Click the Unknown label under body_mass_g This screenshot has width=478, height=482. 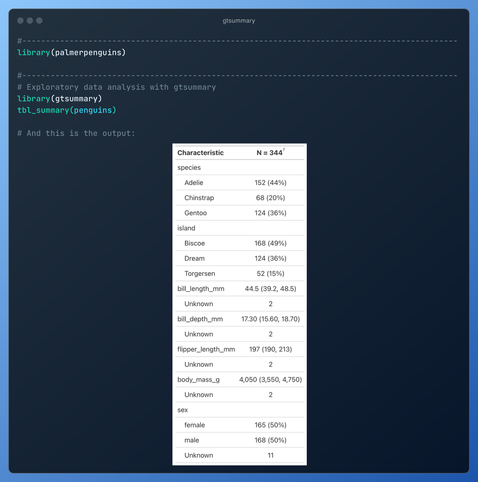tap(199, 395)
